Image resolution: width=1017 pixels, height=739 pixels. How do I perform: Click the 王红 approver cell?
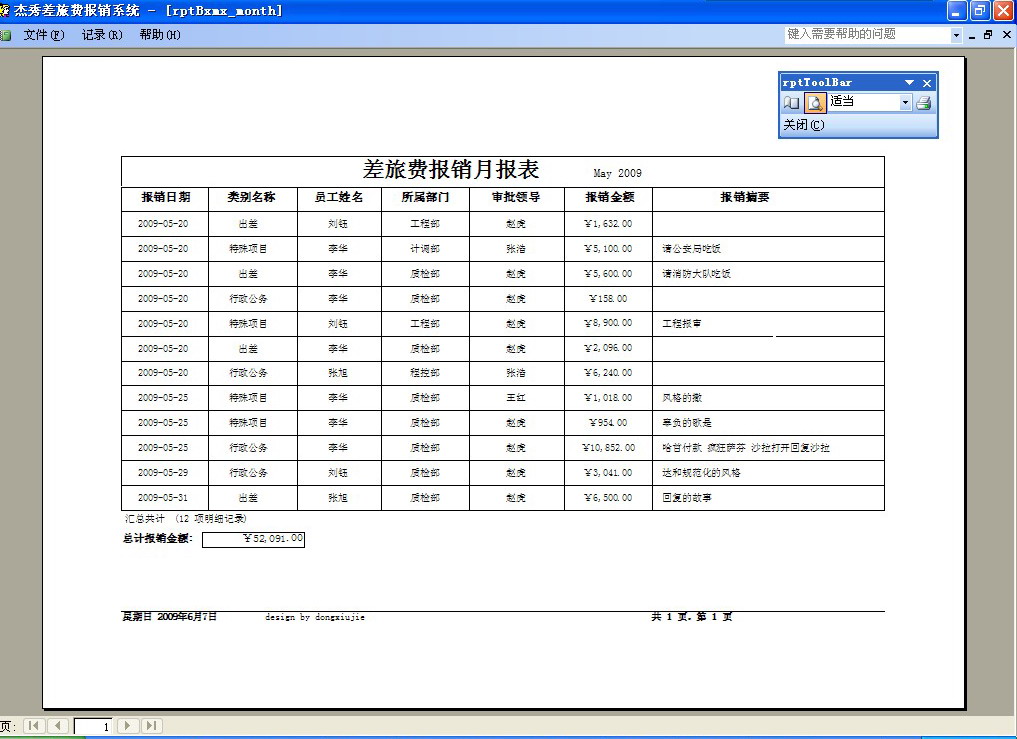[x=516, y=398]
